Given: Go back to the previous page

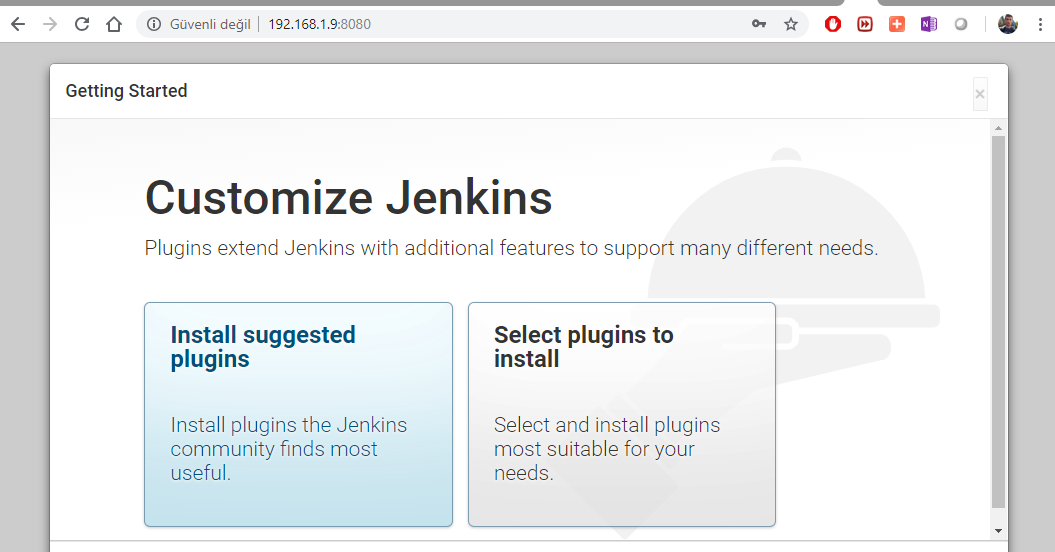Looking at the screenshot, I should pos(18,24).
